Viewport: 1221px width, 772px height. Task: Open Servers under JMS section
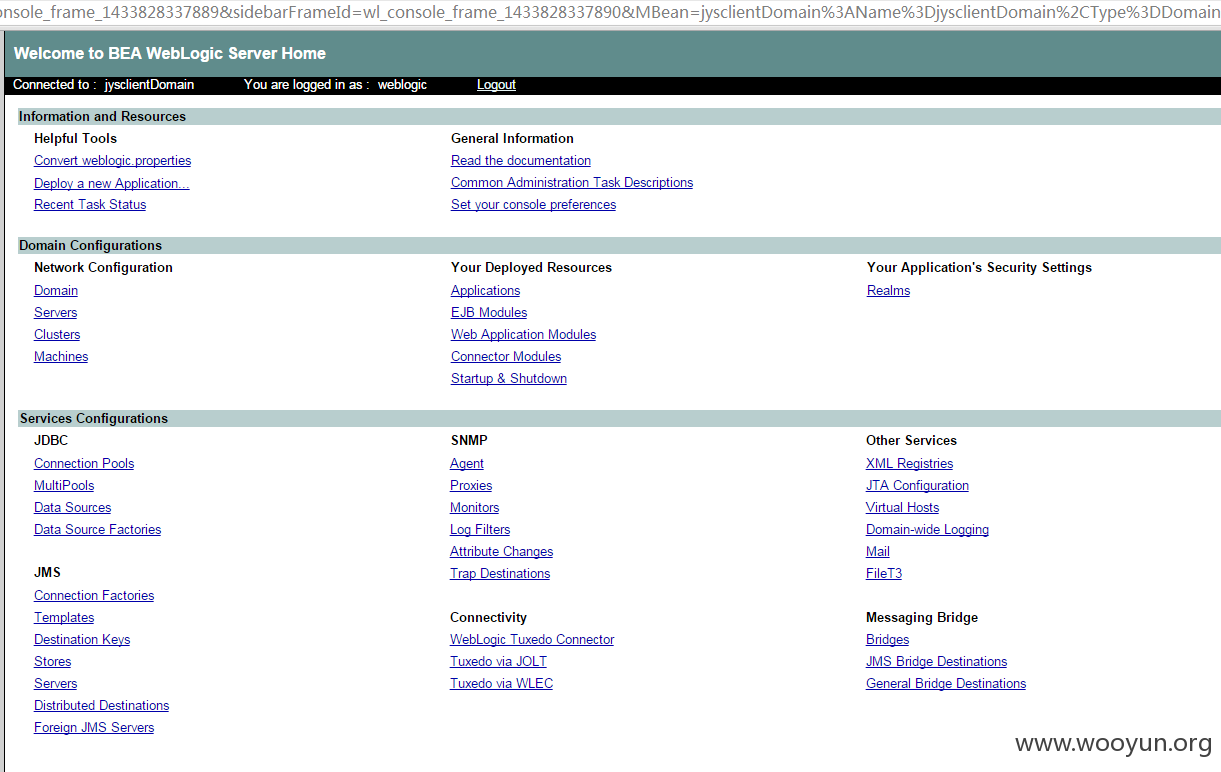pos(55,684)
